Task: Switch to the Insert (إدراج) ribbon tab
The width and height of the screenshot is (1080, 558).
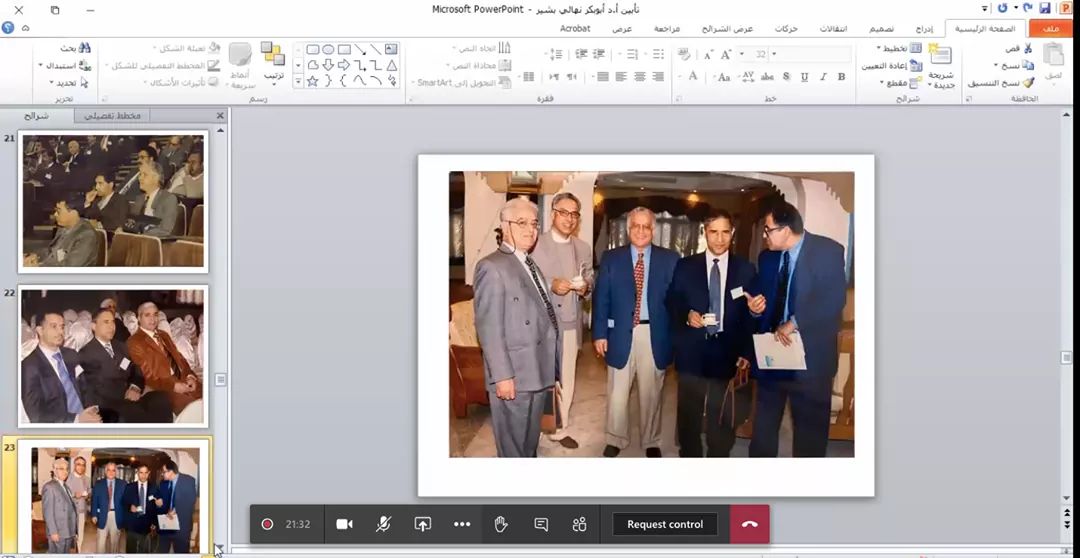Action: 925,29
